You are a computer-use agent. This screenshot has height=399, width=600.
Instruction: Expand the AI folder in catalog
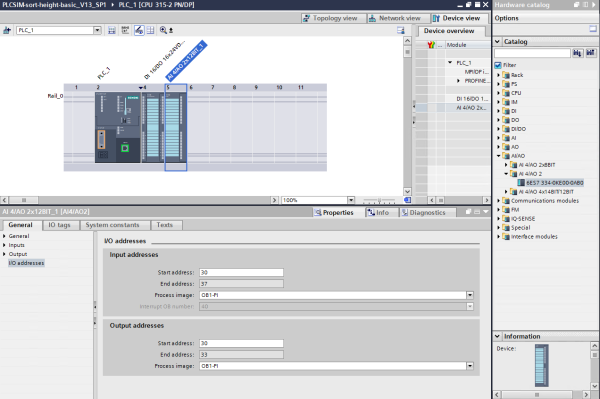[499, 138]
